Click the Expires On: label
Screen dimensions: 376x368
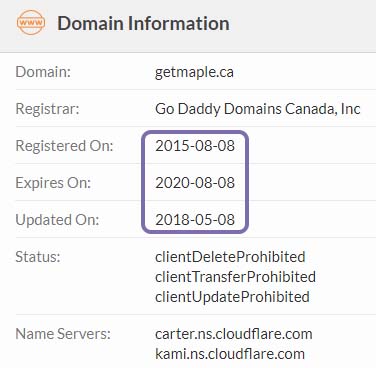click(x=53, y=183)
